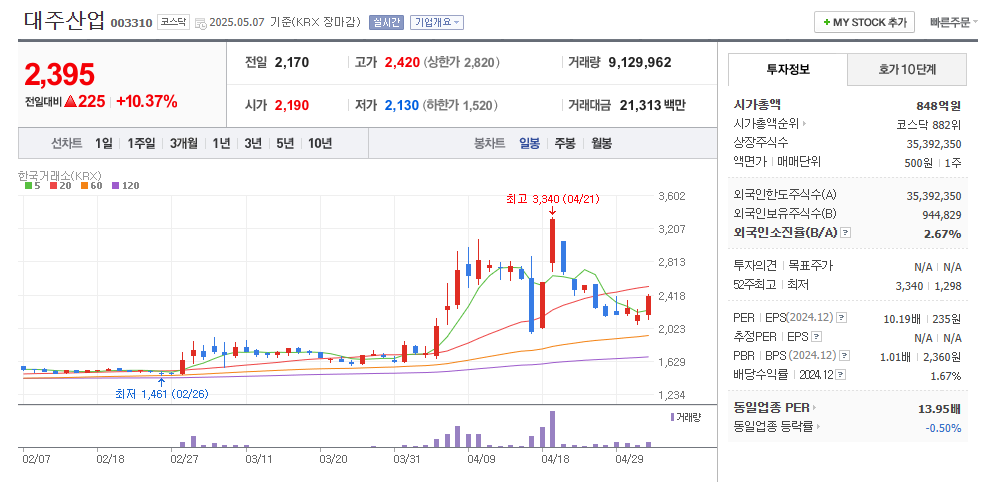Select the 월봉 candlestick chart
Screen dimensions: 992x482
point(601,144)
